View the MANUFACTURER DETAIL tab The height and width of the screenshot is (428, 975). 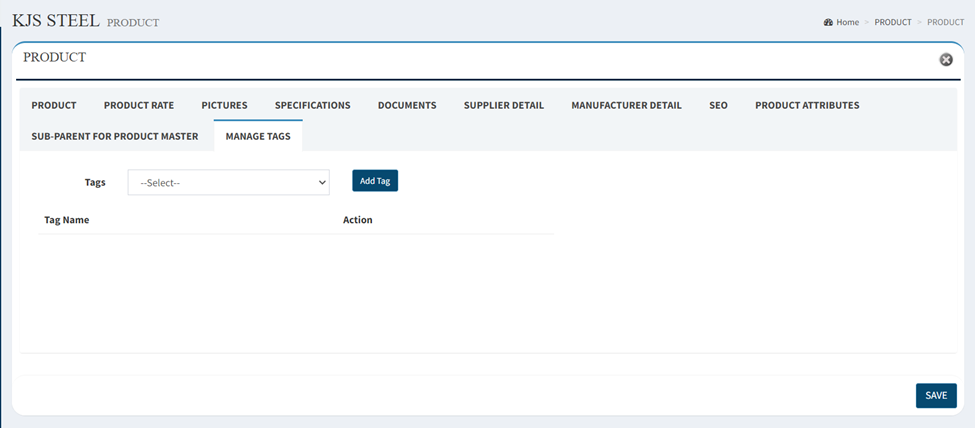626,105
